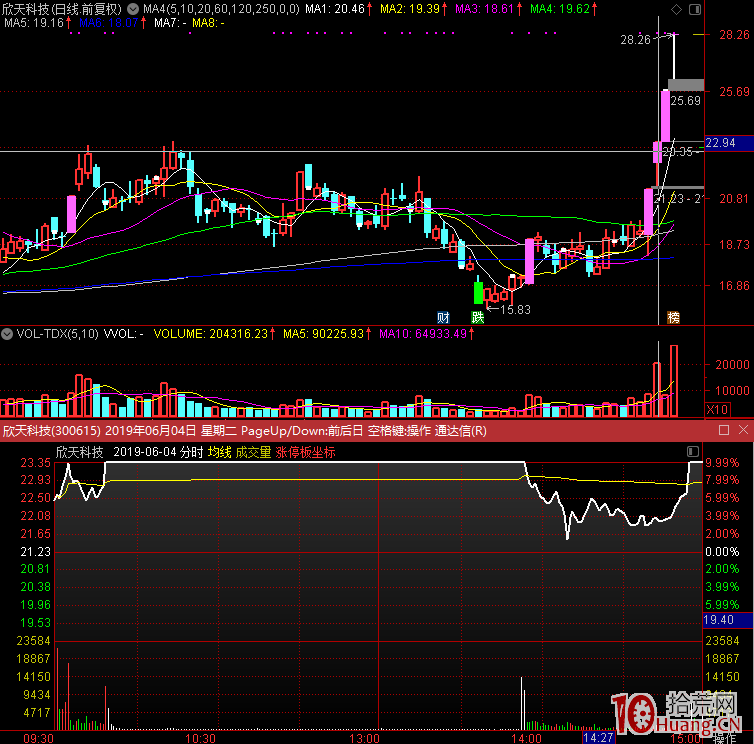Click the 28.26 high price annotation
The width and height of the screenshot is (754, 744).
635,39
